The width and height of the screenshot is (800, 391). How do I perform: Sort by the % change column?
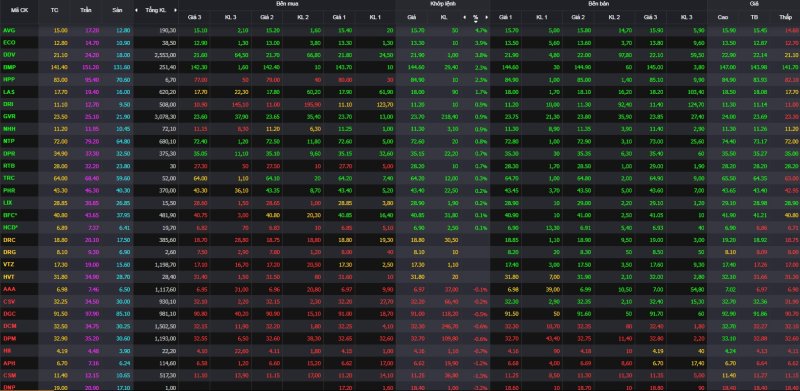click(476, 17)
